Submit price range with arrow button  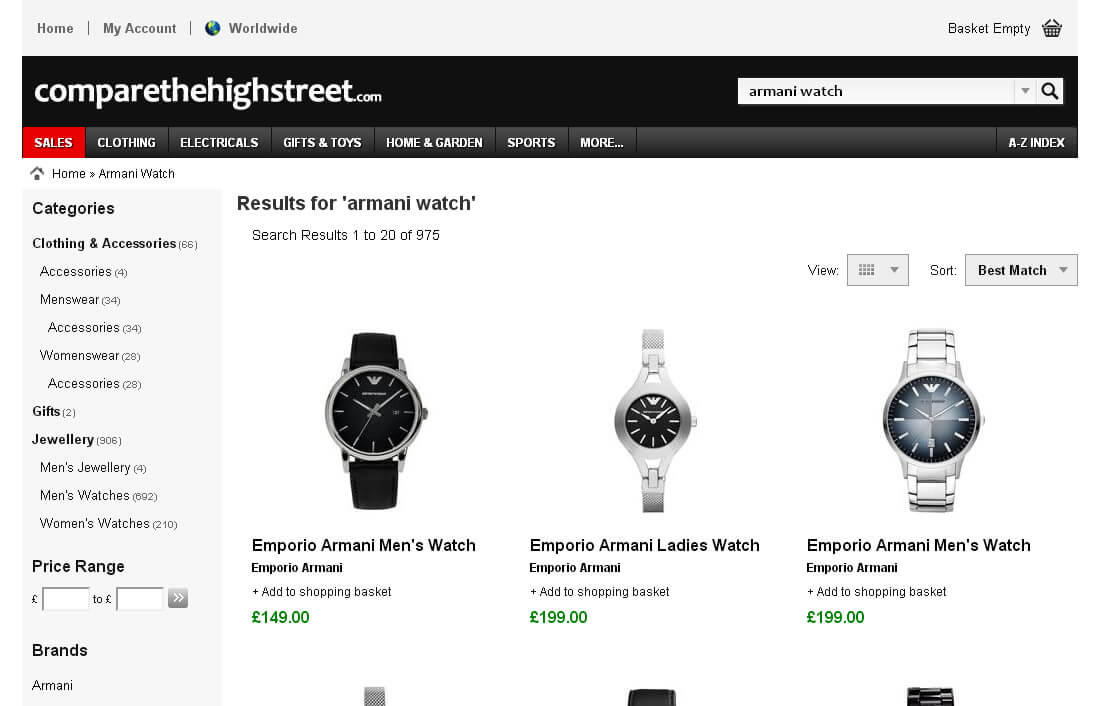pos(178,598)
